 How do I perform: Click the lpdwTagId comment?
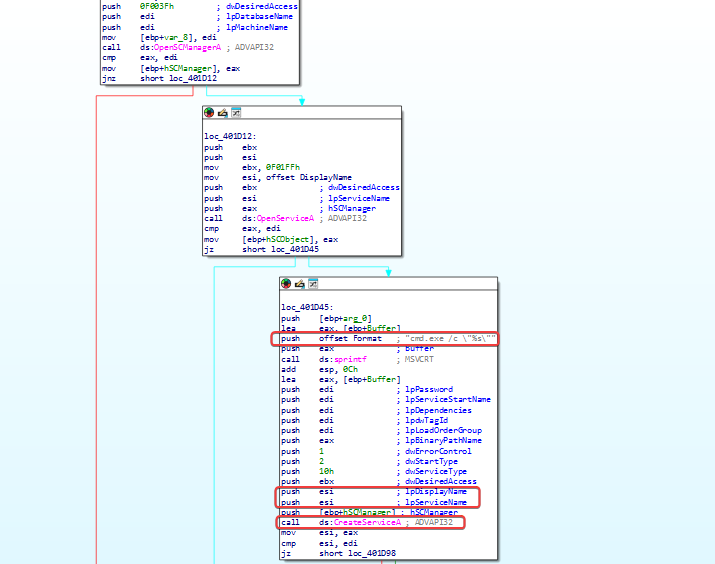pyautogui.click(x=426, y=420)
